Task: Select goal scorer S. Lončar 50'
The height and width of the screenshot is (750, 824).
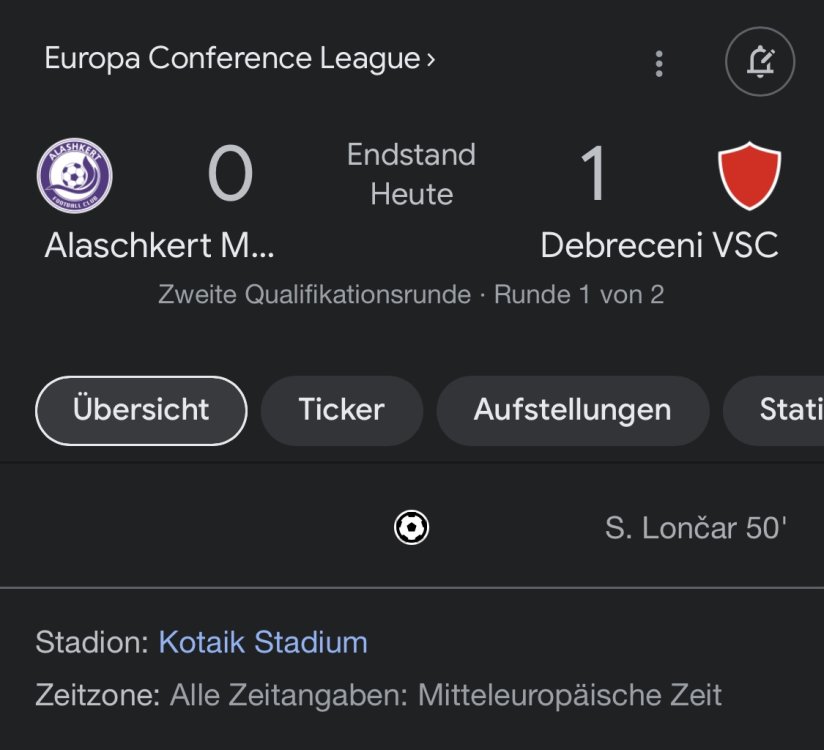Action: [x=695, y=528]
